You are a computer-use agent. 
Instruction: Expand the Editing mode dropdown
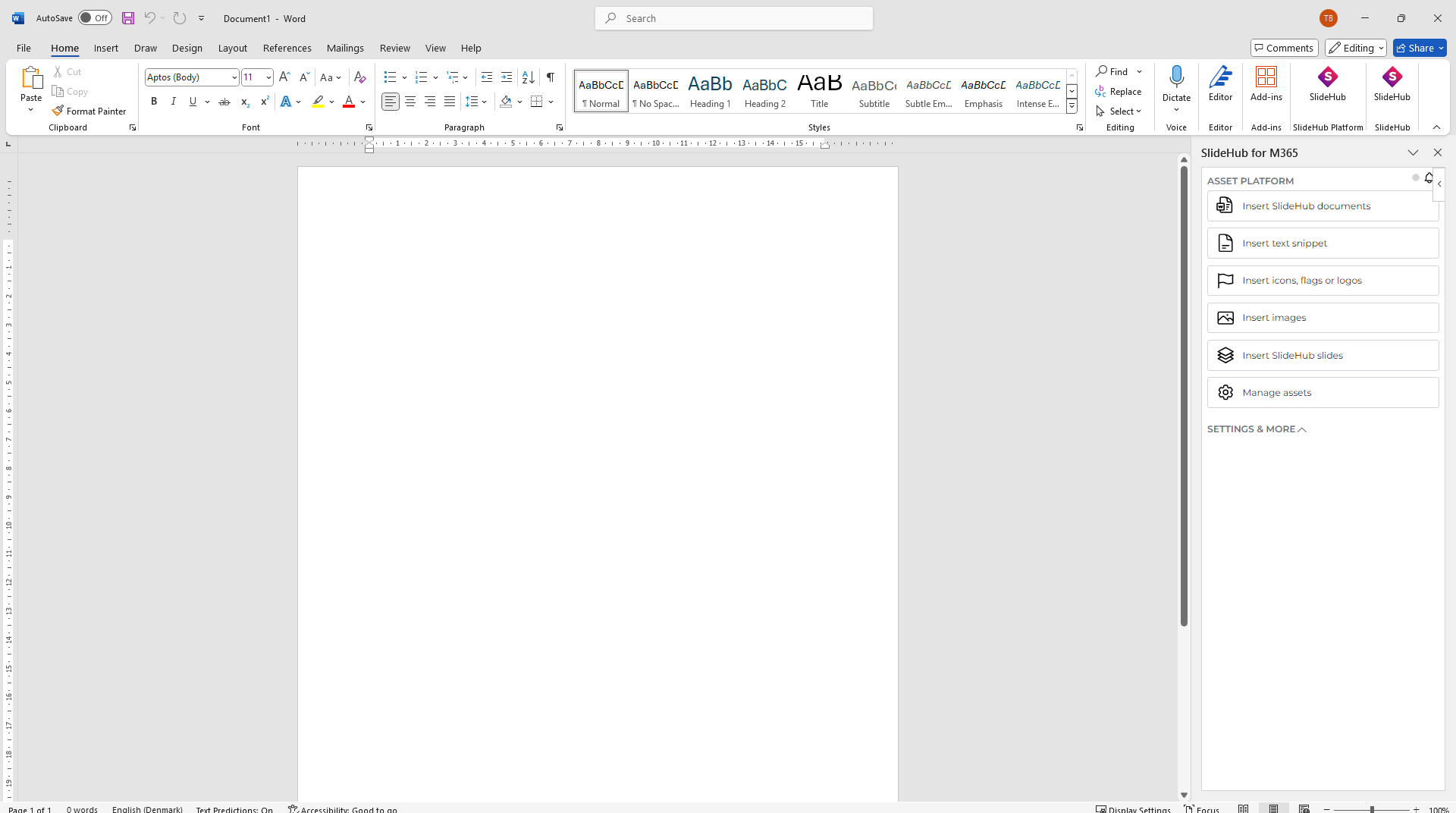[x=1356, y=48]
